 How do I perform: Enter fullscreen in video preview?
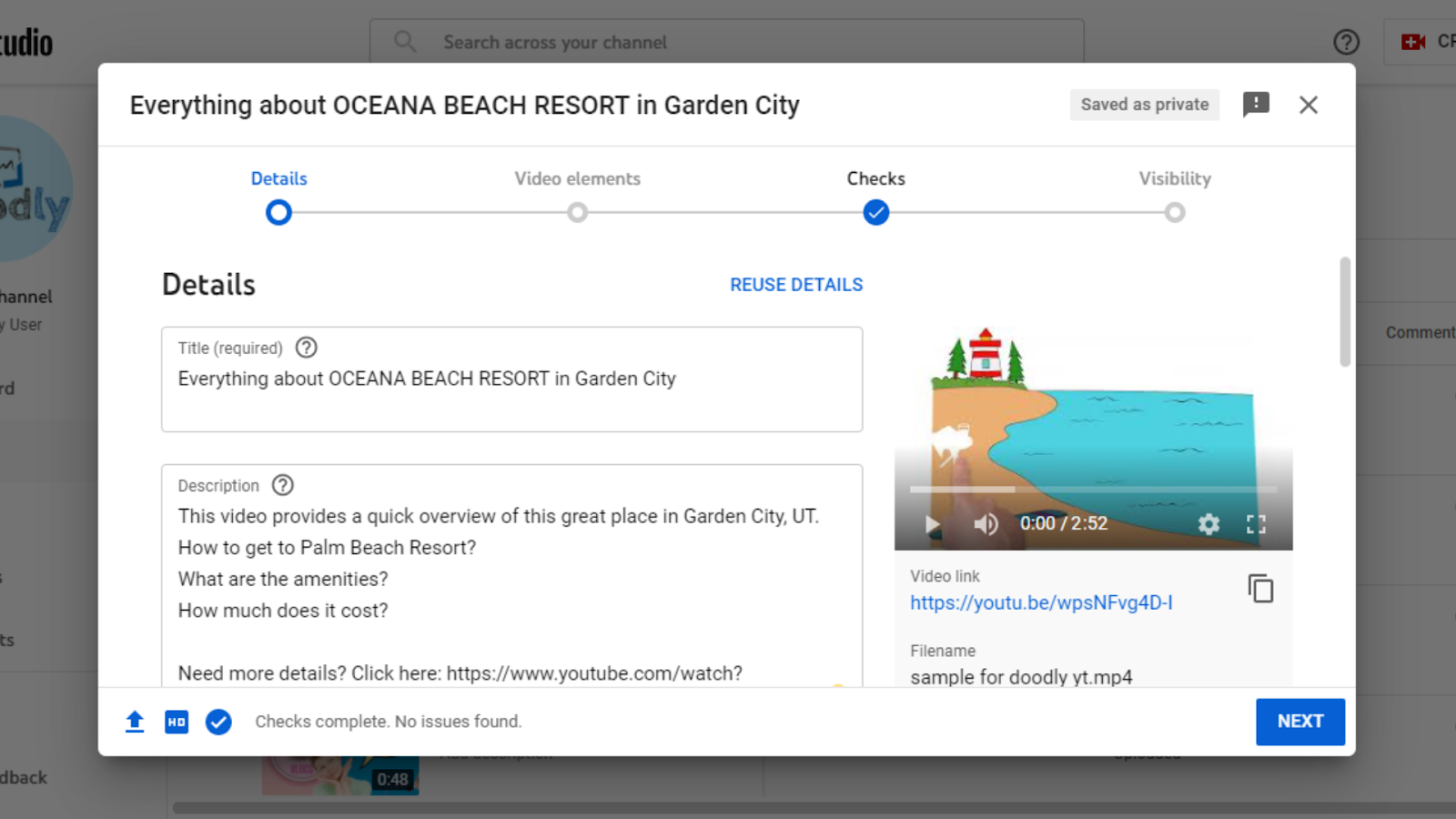pos(1256,524)
